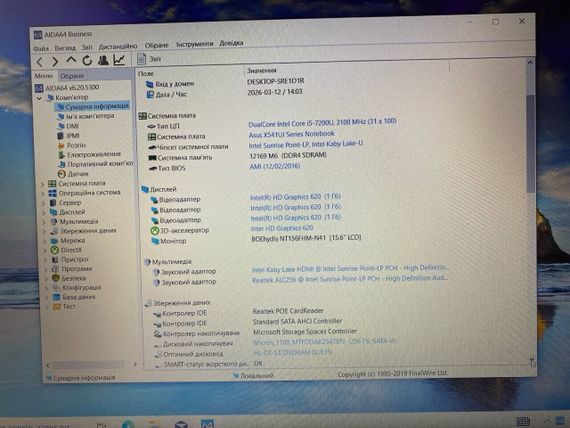Open the Файл menu
Screen dimensions: 570x428
[x=41, y=48]
